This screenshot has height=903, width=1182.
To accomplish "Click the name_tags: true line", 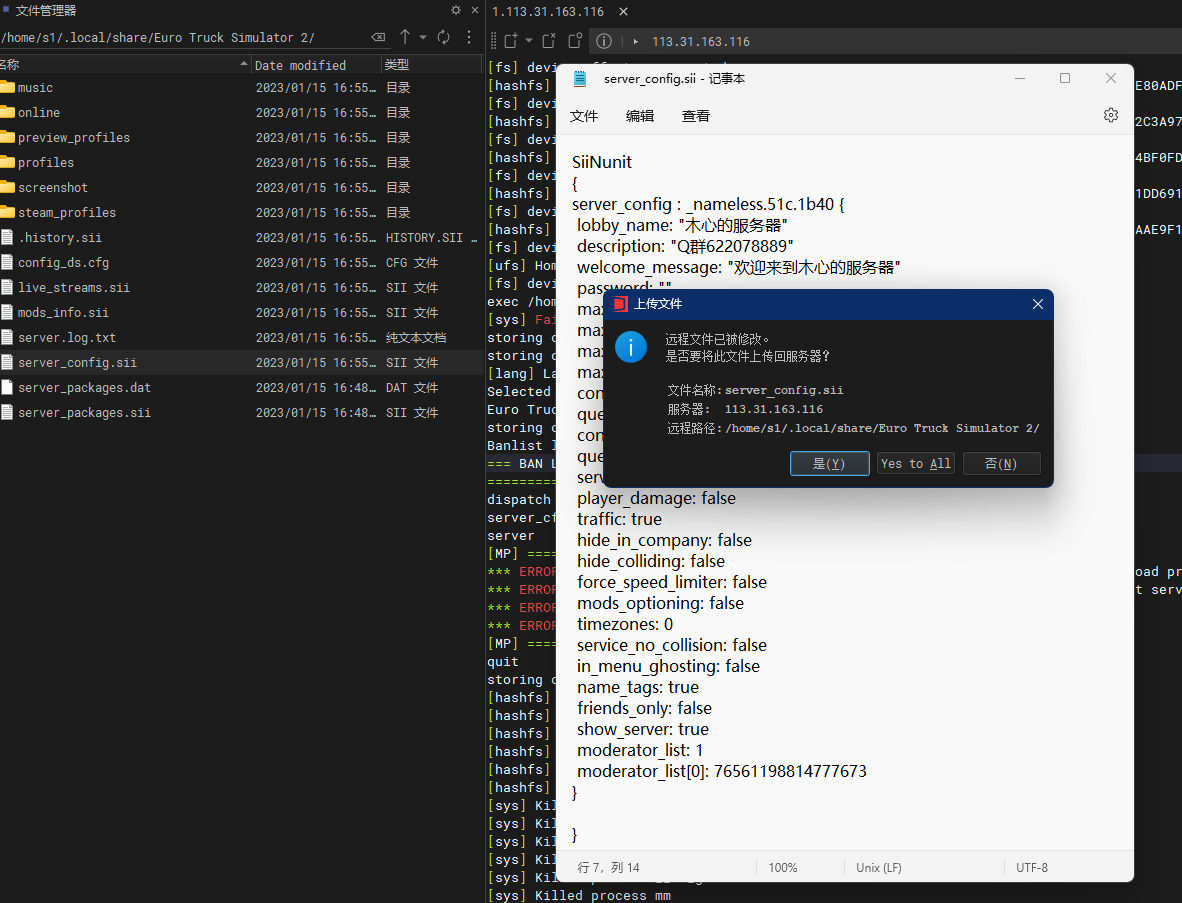I will [x=638, y=687].
